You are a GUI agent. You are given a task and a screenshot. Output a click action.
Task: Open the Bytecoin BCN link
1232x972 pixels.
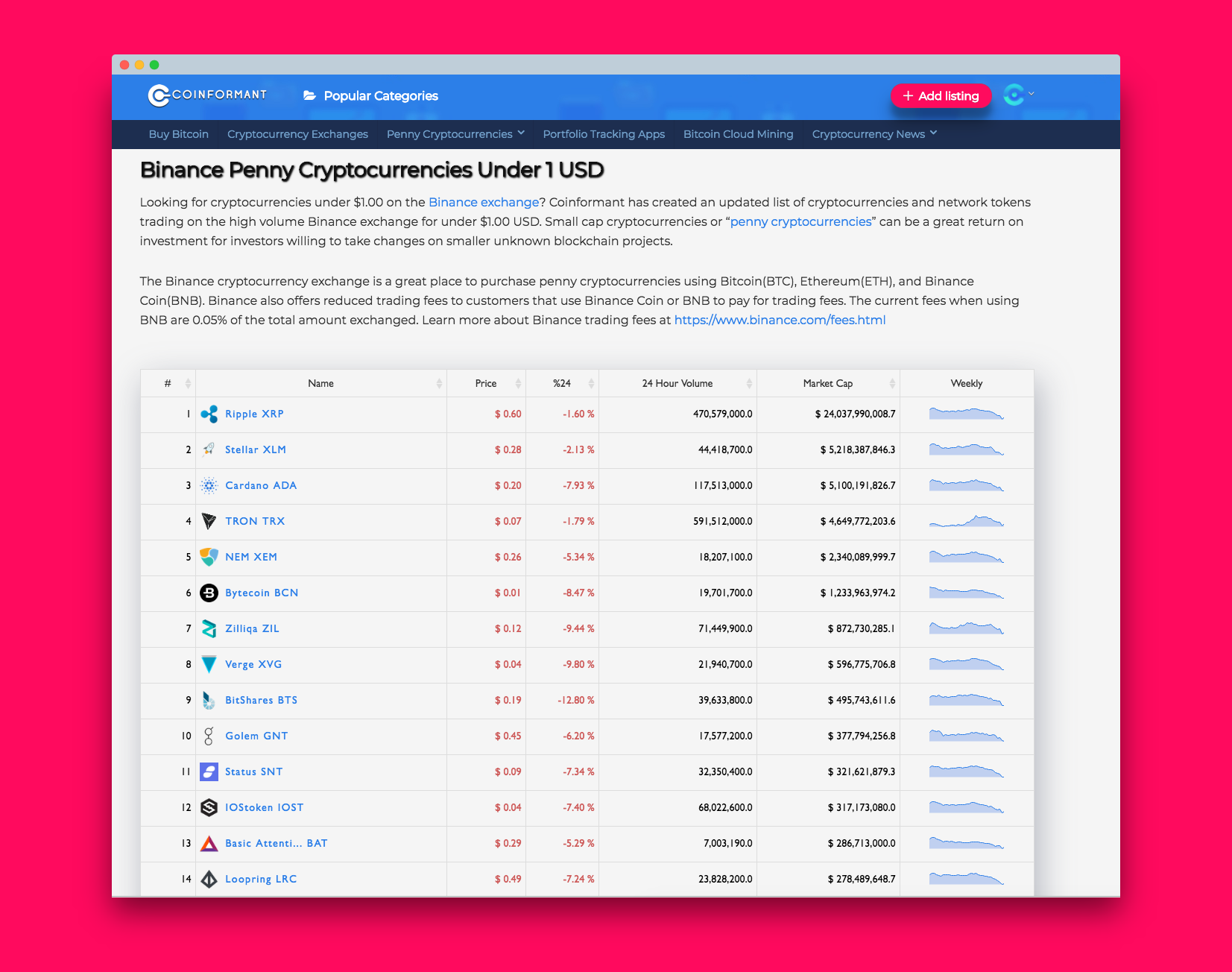point(262,593)
